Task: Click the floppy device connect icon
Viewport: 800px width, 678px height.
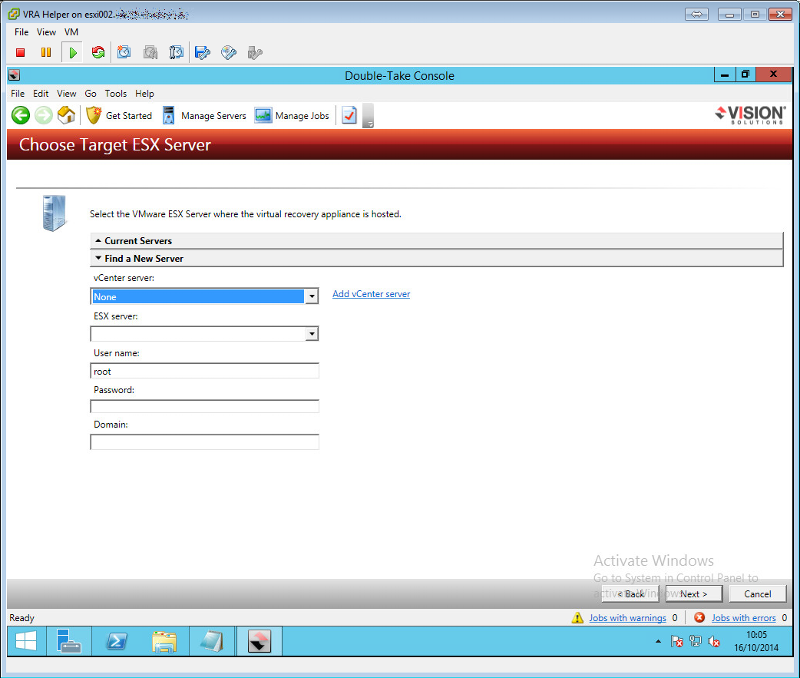Action: click(x=203, y=53)
